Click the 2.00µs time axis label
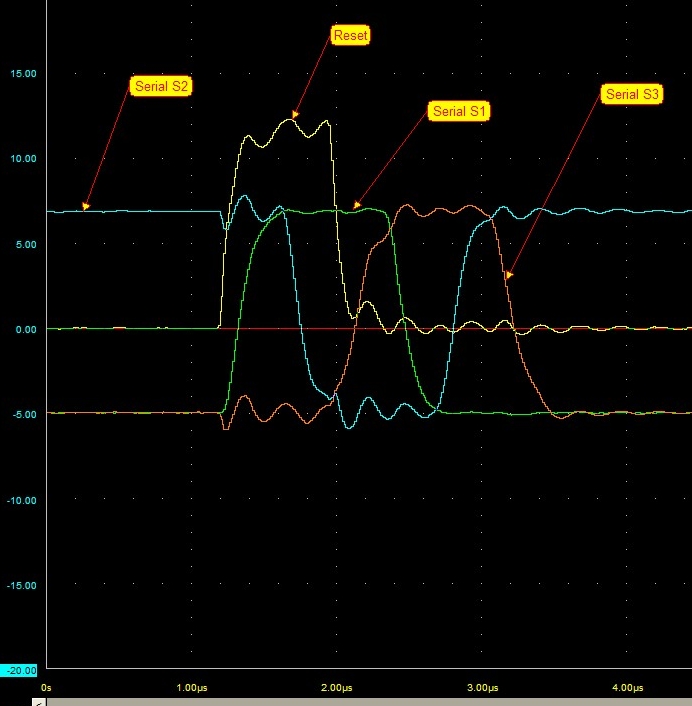Screen dimensions: 692x706 click(x=337, y=688)
